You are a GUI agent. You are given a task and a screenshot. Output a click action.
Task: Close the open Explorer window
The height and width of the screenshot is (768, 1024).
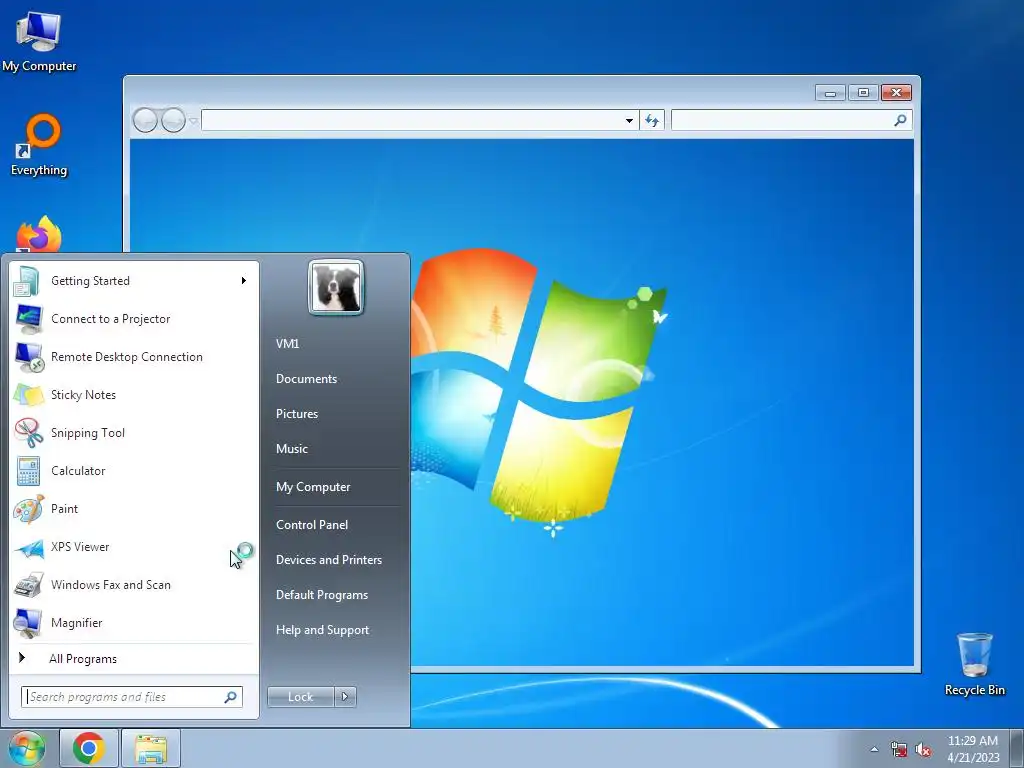pos(896,93)
